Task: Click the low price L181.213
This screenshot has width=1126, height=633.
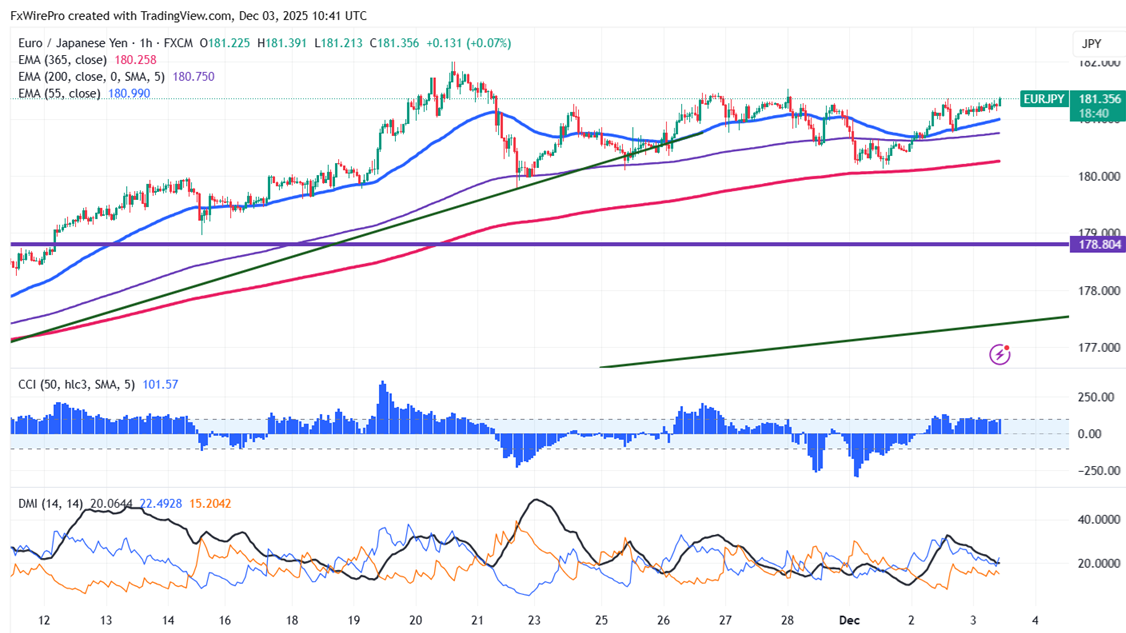Action: (338, 43)
